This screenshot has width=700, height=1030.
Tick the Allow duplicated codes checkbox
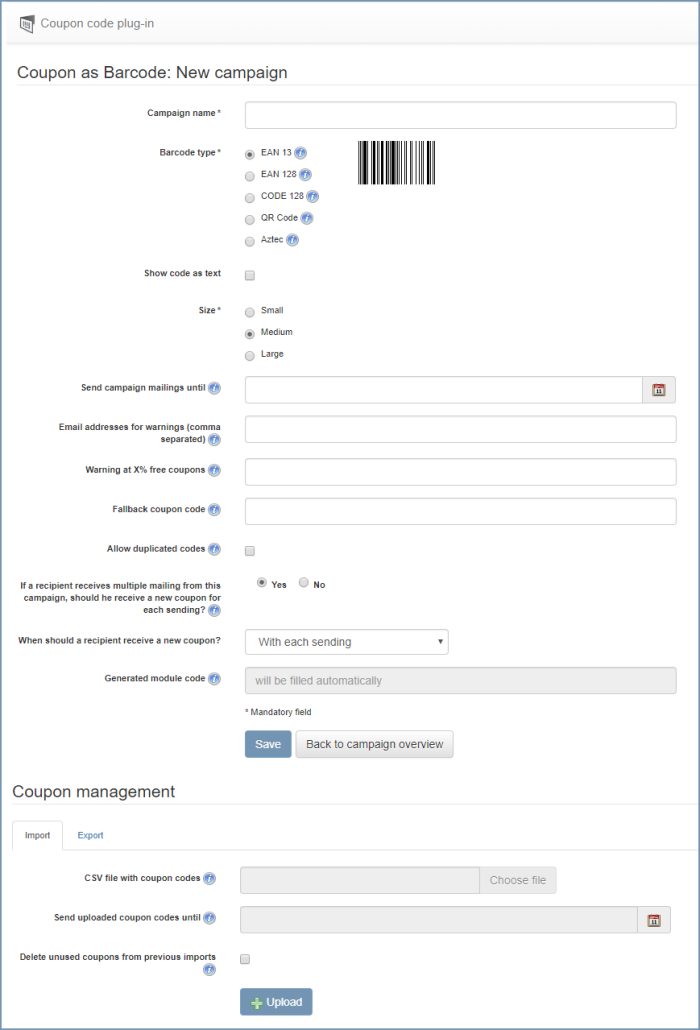pos(250,550)
